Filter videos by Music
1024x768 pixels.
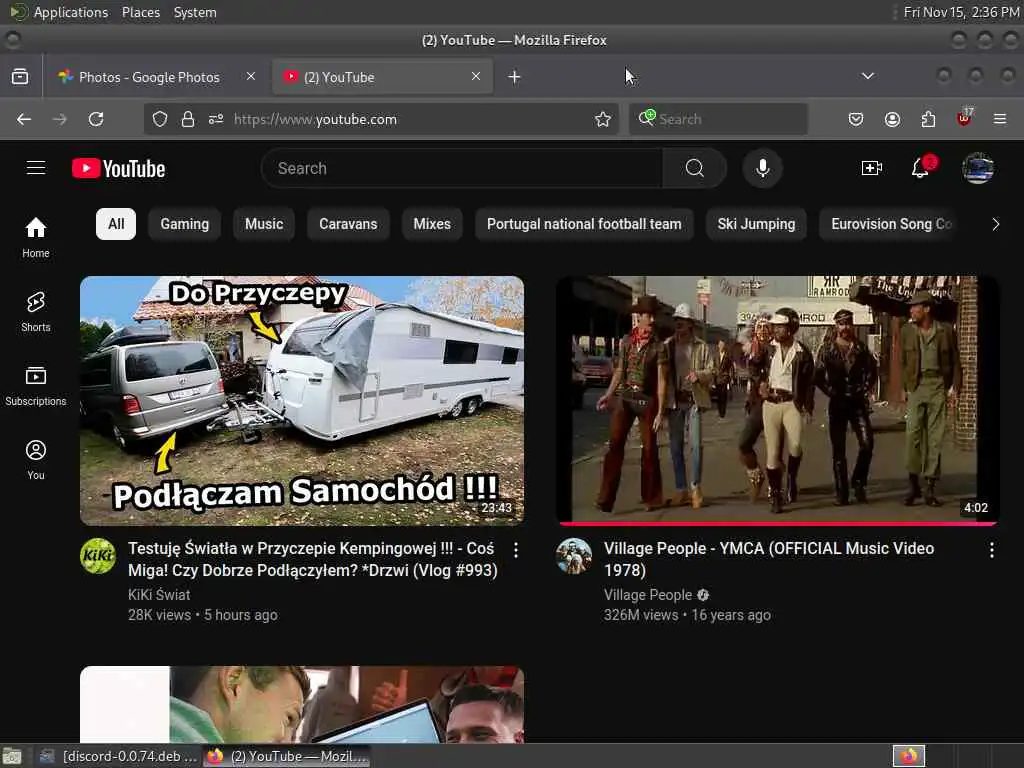(x=264, y=224)
